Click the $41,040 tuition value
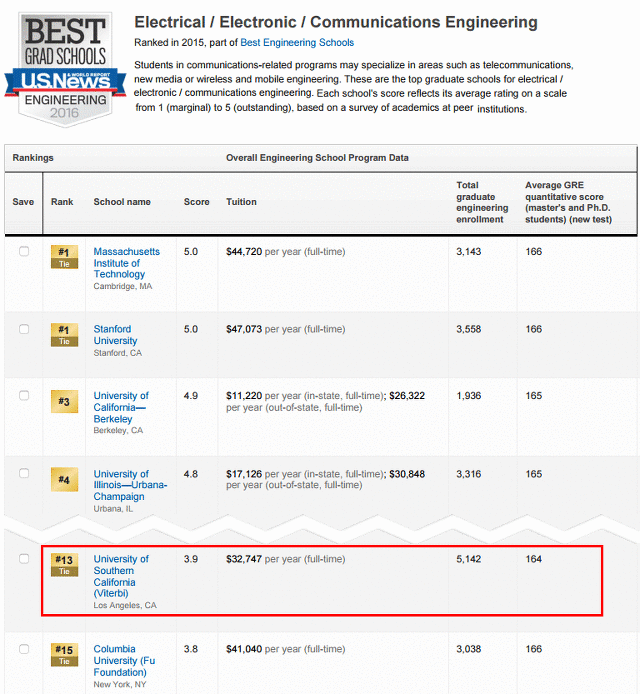 244,649
